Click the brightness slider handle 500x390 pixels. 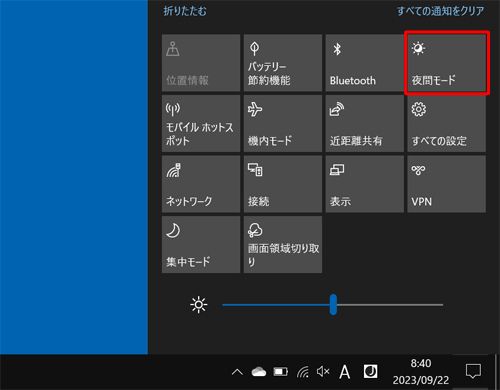333,304
